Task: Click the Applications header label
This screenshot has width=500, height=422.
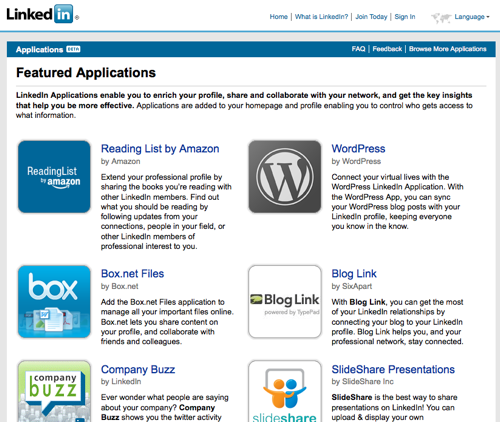Action: [39, 50]
